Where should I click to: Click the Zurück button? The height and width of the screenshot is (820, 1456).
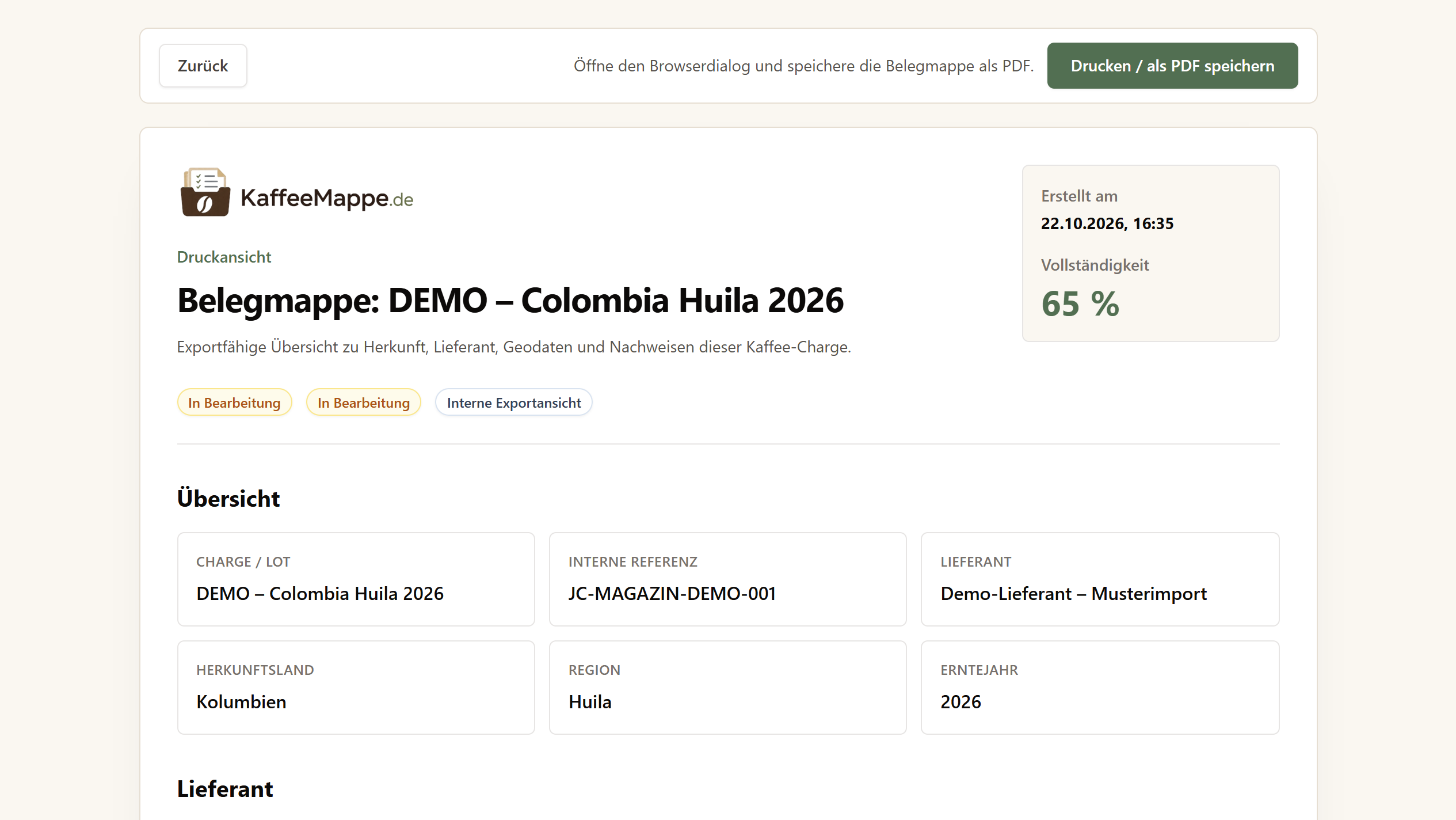tap(203, 66)
